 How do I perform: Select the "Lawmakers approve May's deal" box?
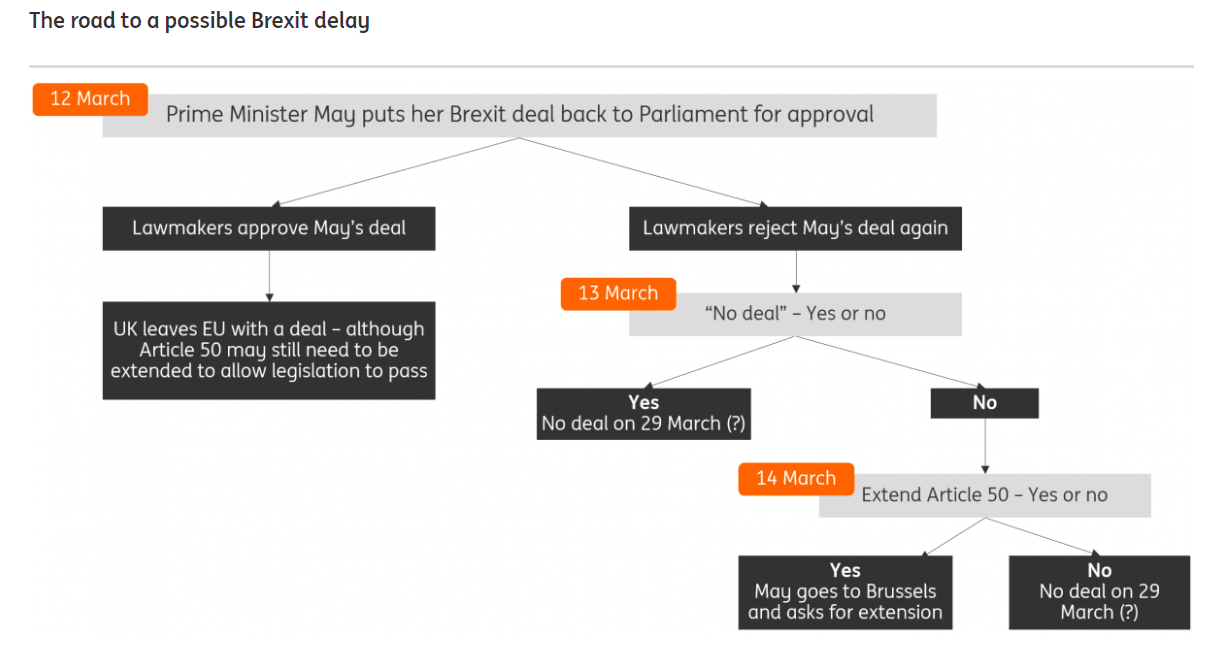pos(269,228)
